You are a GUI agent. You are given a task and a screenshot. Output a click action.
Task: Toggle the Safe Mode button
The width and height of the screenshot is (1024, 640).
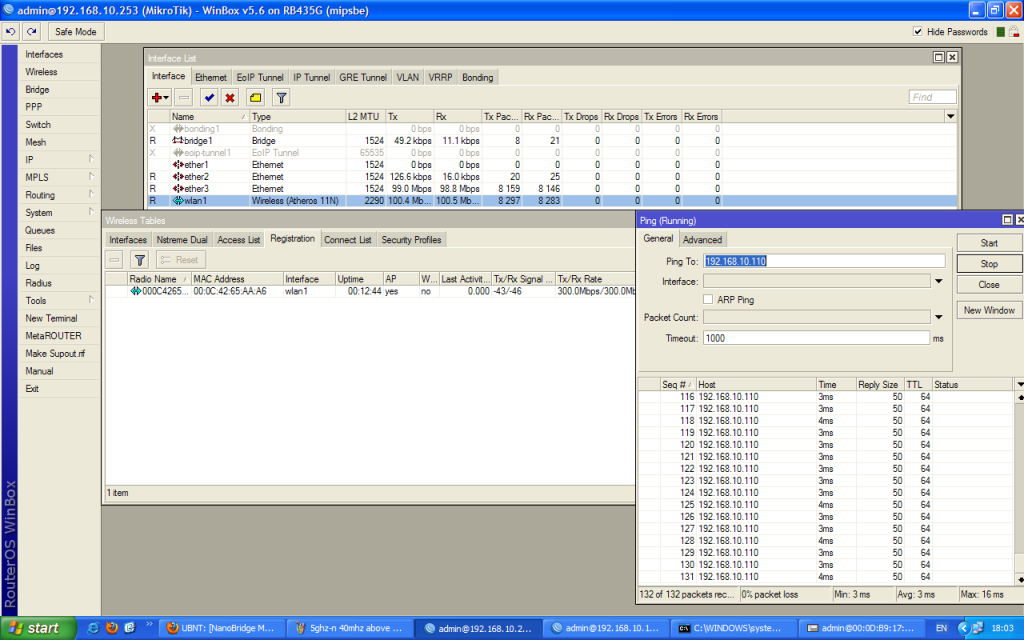pos(75,32)
